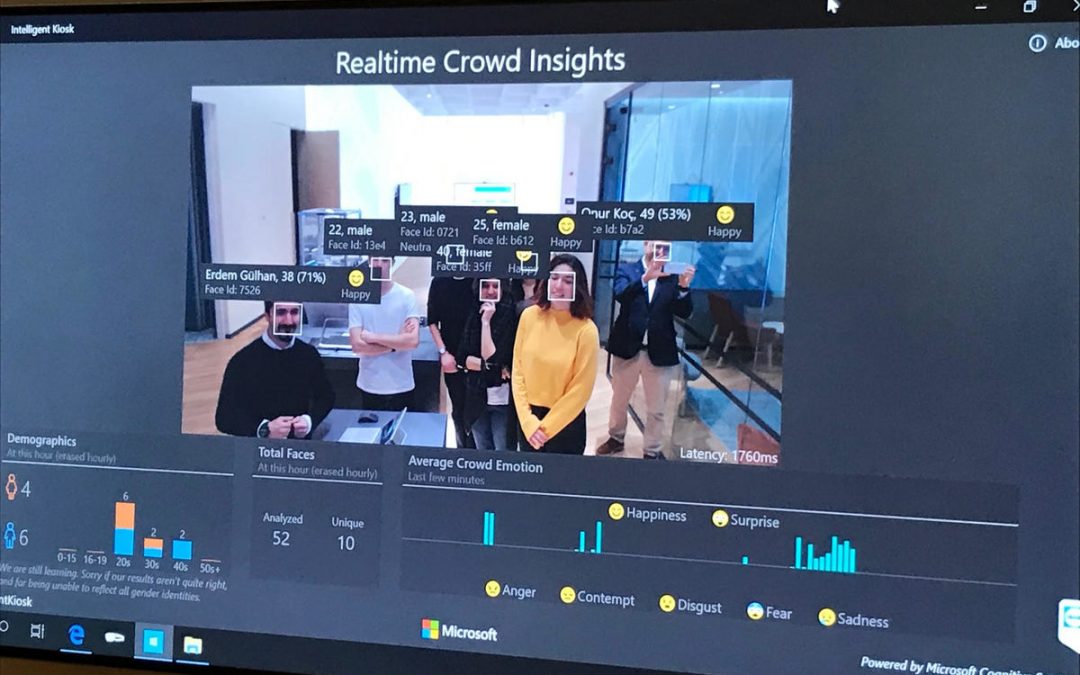
Task: Click the "Demographics" panel heading
Action: pyautogui.click(x=41, y=439)
